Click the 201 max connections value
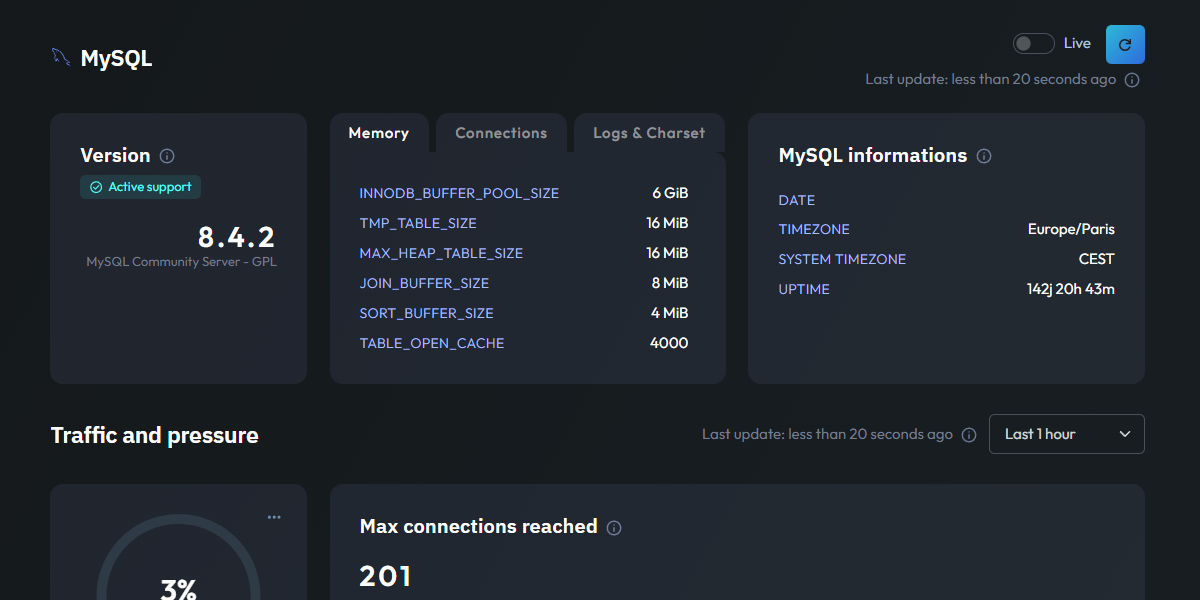 point(385,576)
